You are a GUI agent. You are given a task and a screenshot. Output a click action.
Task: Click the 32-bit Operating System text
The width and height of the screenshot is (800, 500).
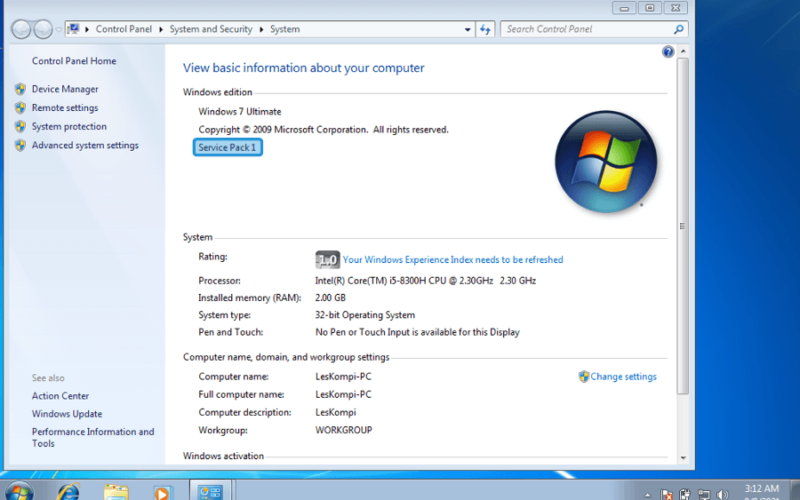tap(365, 315)
